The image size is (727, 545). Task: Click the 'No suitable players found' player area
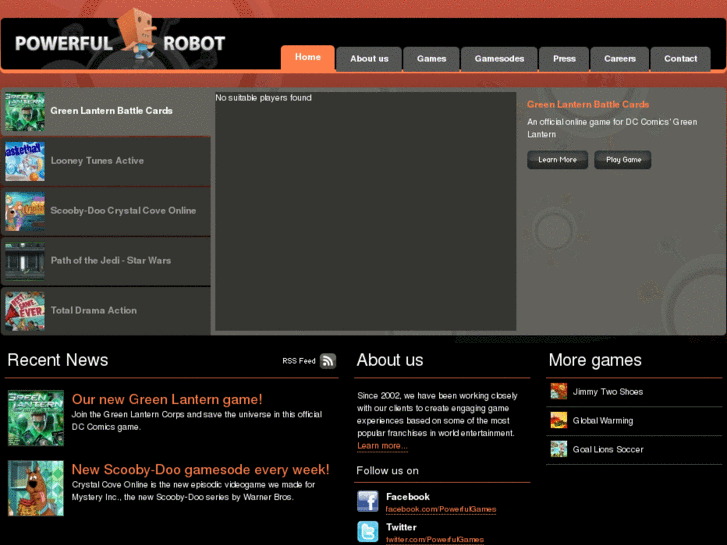[x=365, y=212]
